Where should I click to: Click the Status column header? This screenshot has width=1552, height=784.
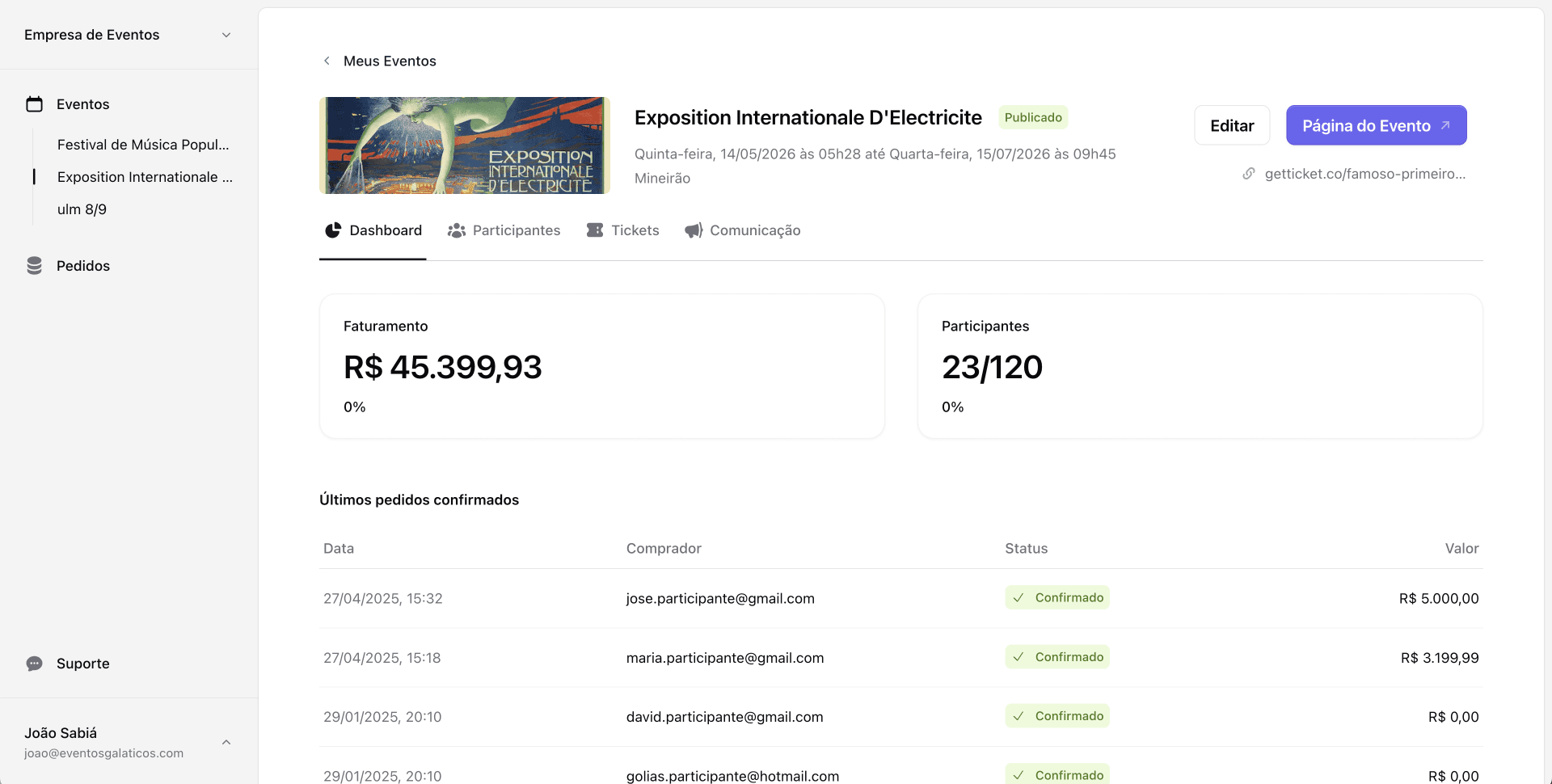coord(1027,548)
